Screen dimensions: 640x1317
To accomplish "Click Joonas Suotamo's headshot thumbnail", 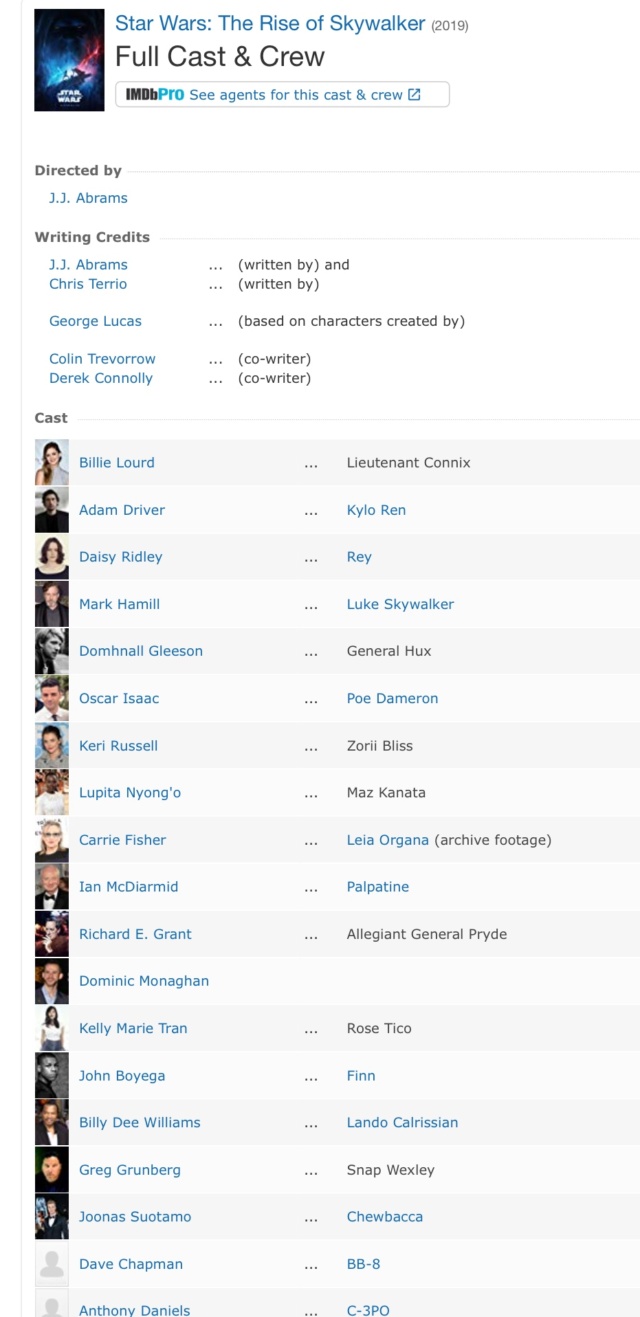I will point(52,1217).
